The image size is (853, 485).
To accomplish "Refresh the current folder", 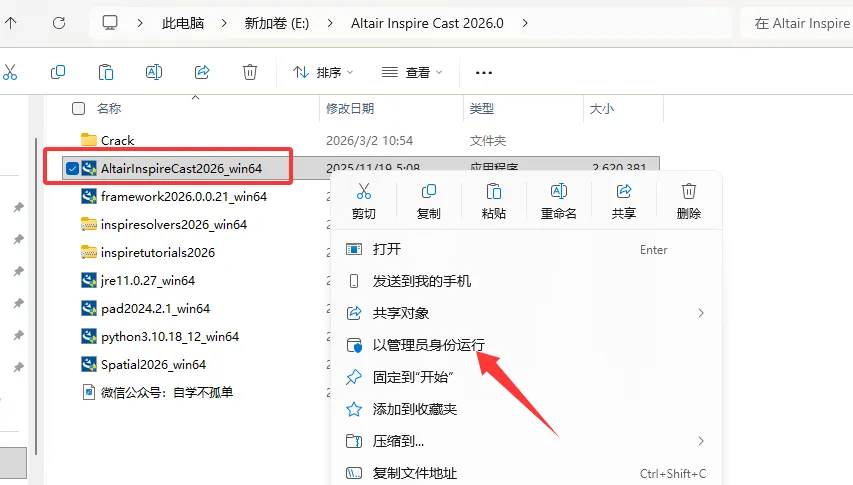I will coord(59,23).
